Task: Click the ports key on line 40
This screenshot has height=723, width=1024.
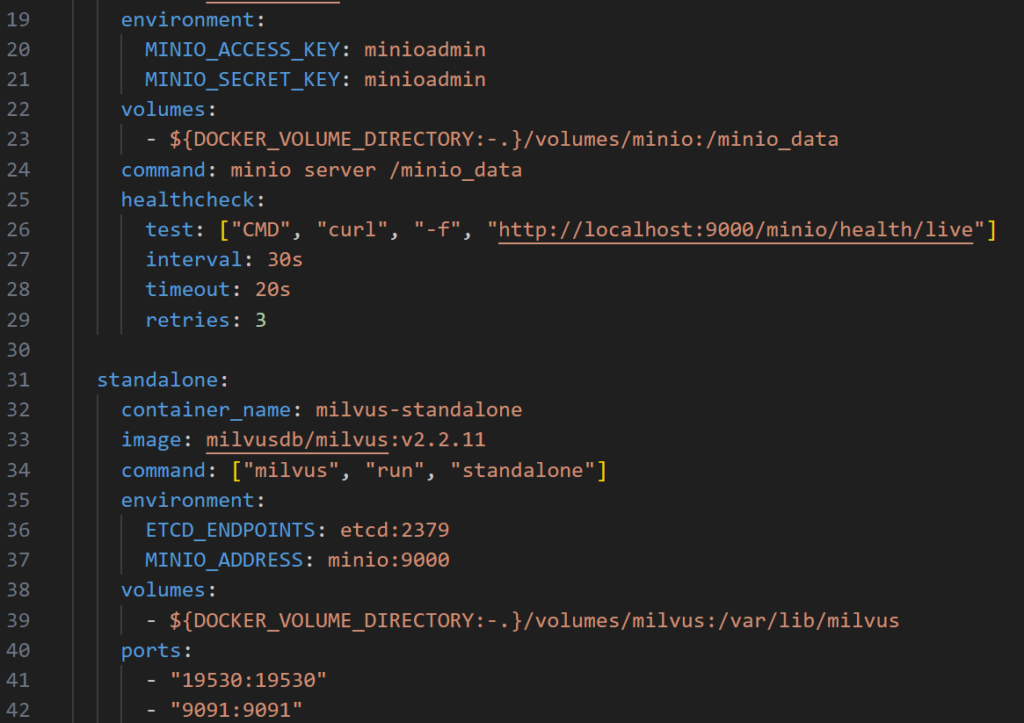Action: [x=151, y=651]
